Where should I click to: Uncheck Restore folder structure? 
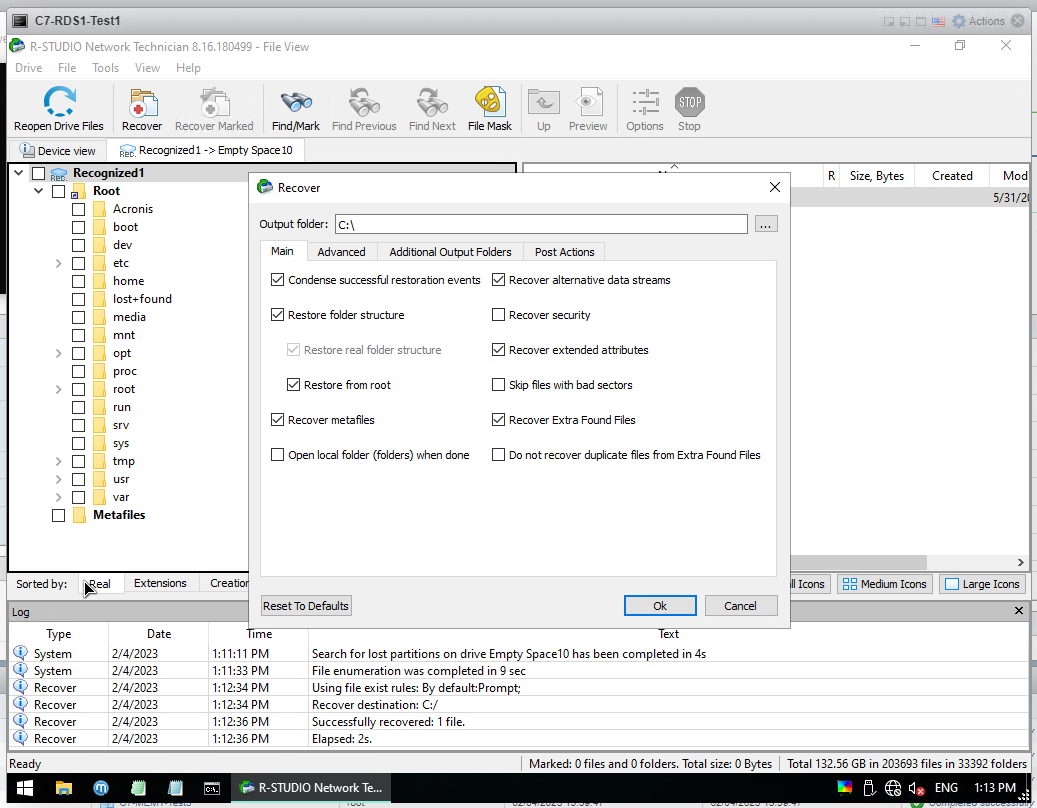278,315
